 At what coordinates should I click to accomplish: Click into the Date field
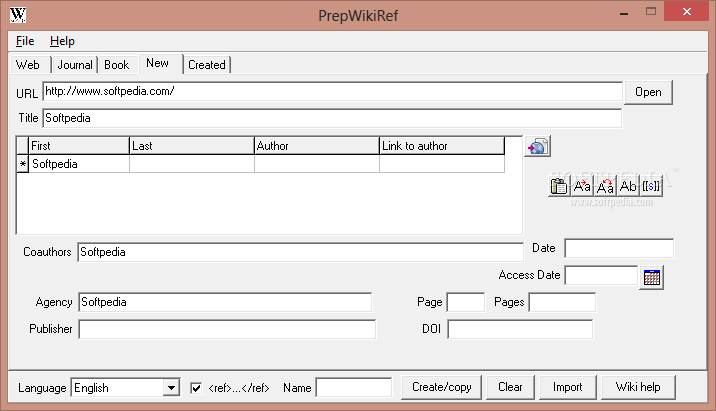click(x=619, y=248)
